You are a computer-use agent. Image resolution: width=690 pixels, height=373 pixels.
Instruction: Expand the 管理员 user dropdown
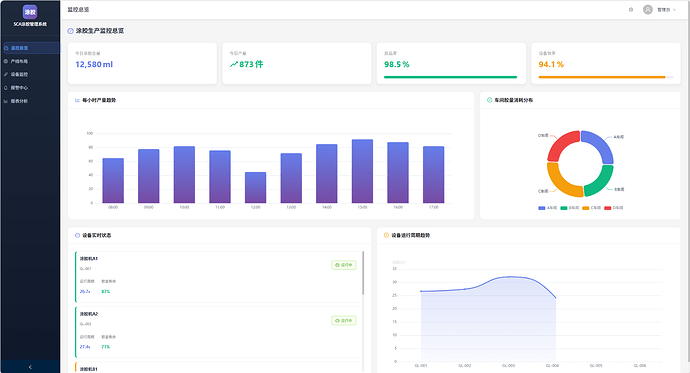[667, 10]
